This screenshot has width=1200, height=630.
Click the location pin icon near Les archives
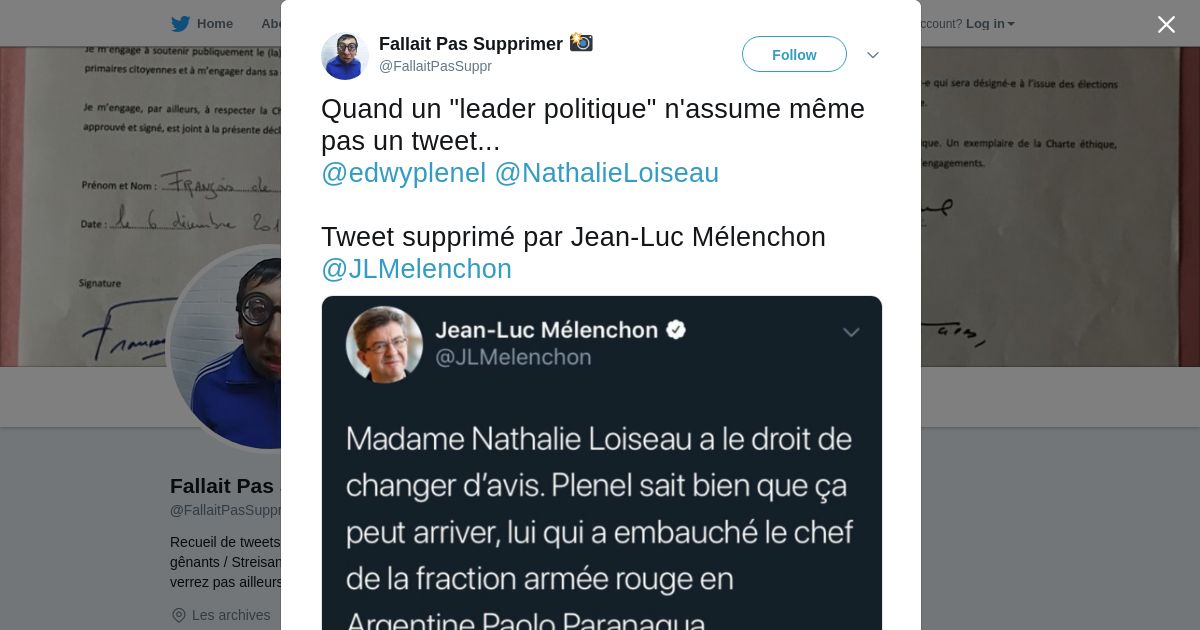pos(179,615)
